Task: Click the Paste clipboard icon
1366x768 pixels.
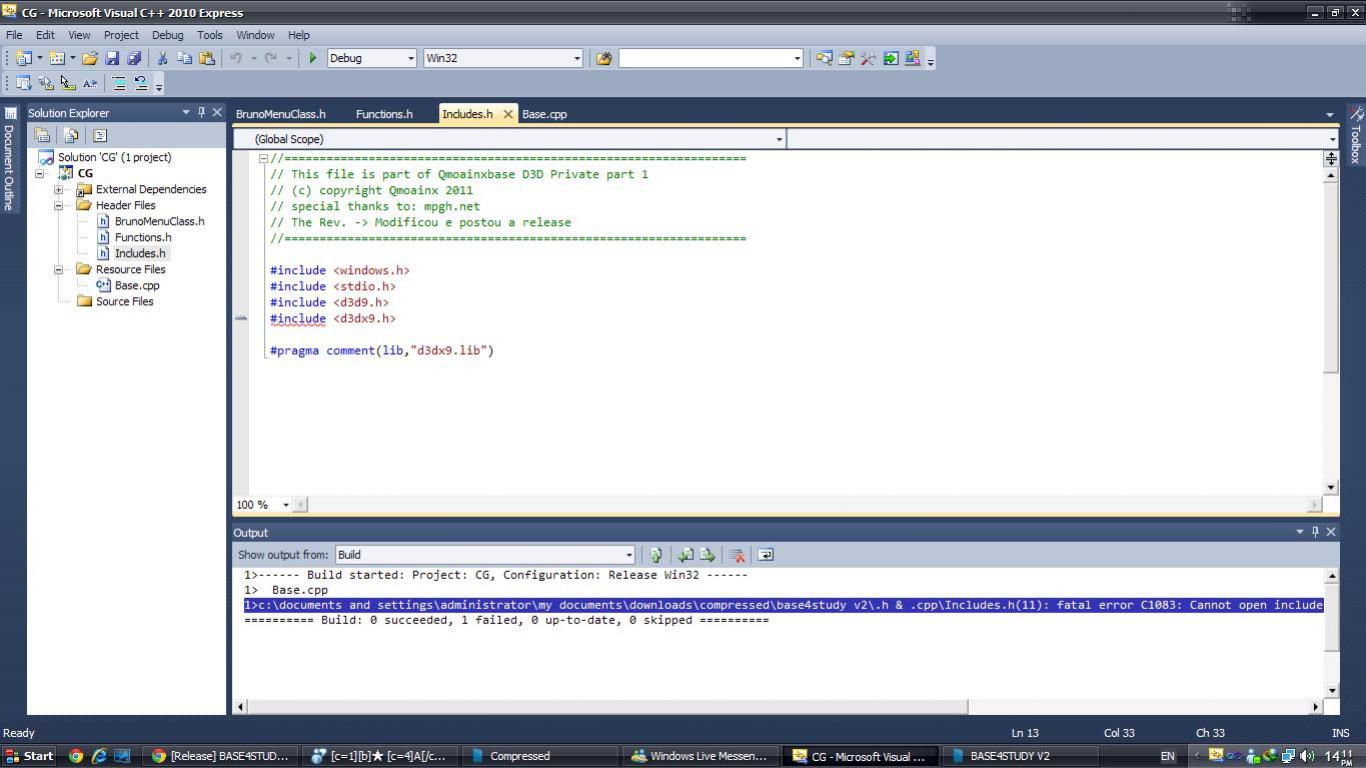Action: [207, 58]
